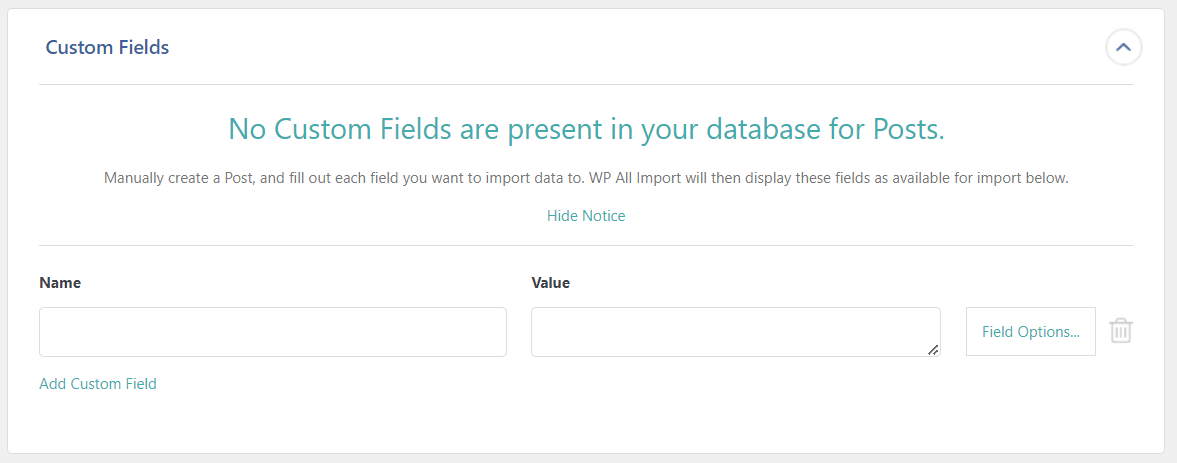Open the Field Options menu

pos(1030,332)
